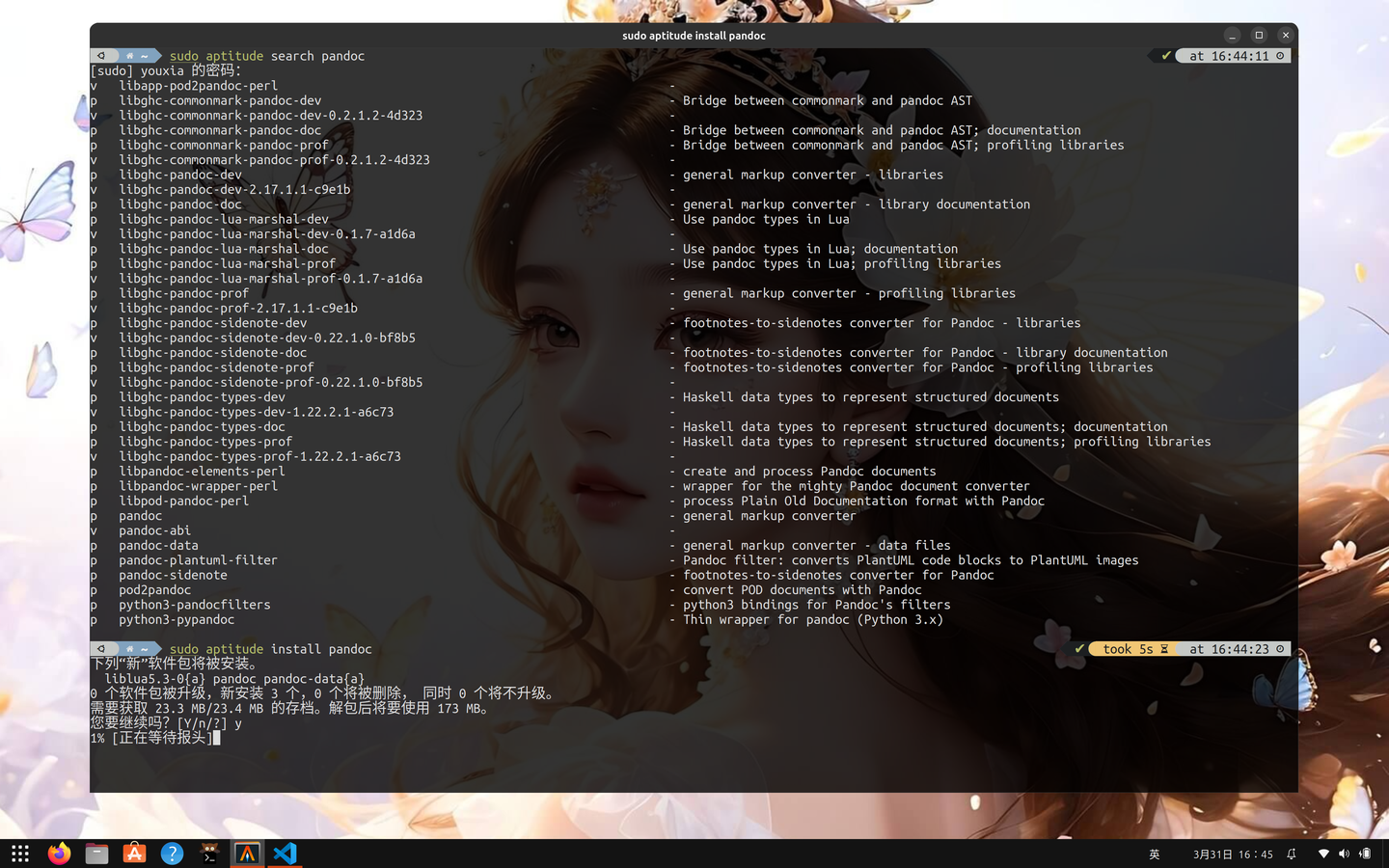1389x868 pixels.
Task: Open Firefox from the taskbar
Action: pyautogui.click(x=58, y=854)
